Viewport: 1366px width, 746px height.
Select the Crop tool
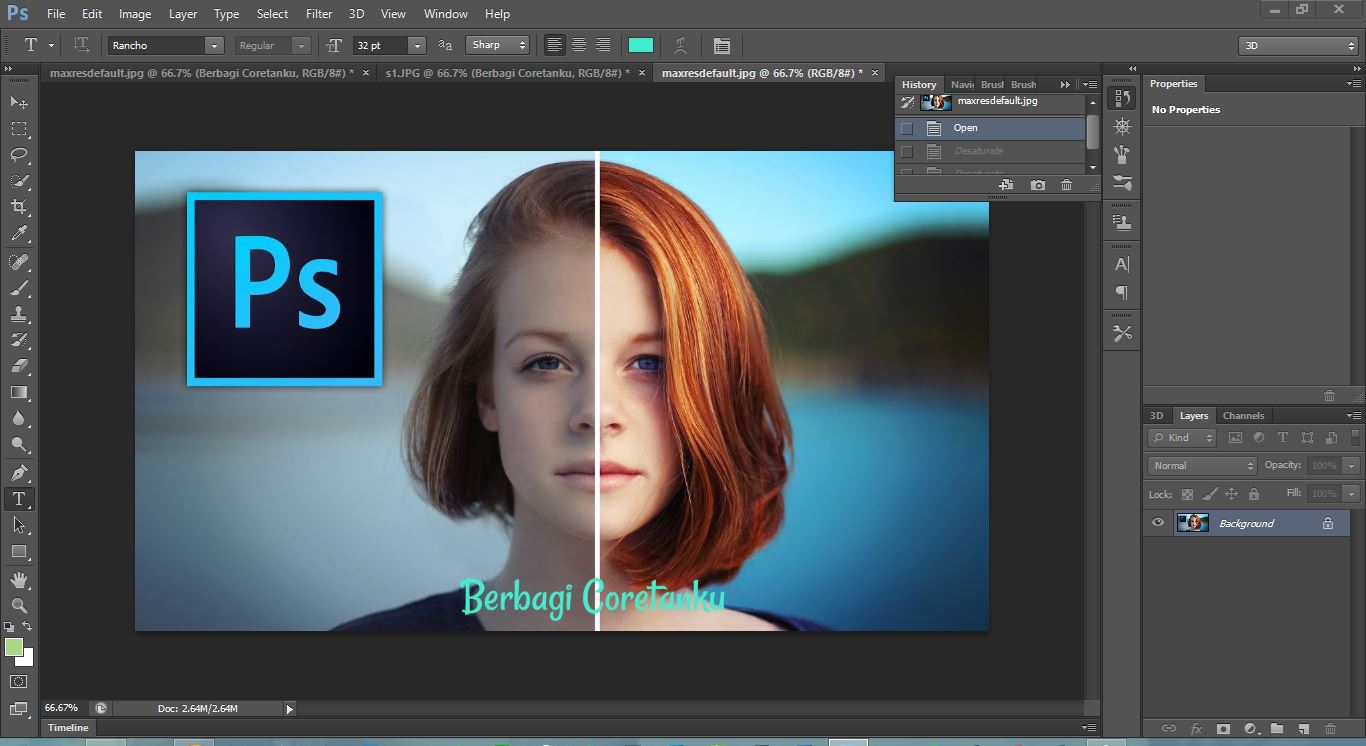pos(19,207)
